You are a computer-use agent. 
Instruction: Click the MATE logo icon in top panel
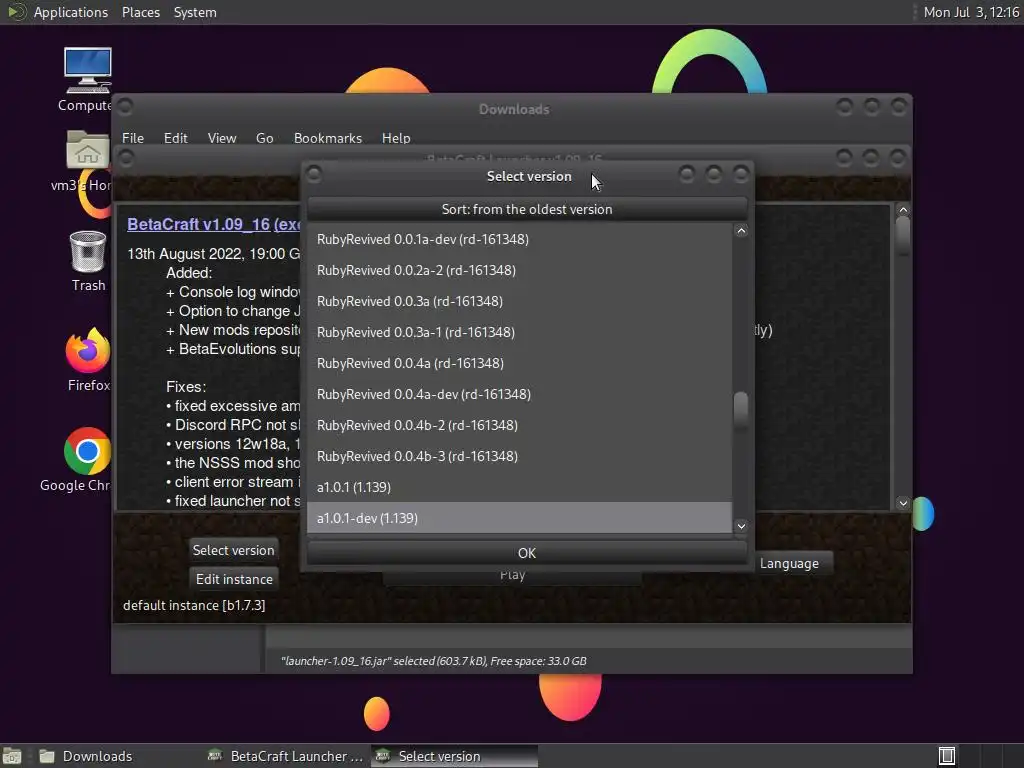coord(16,12)
